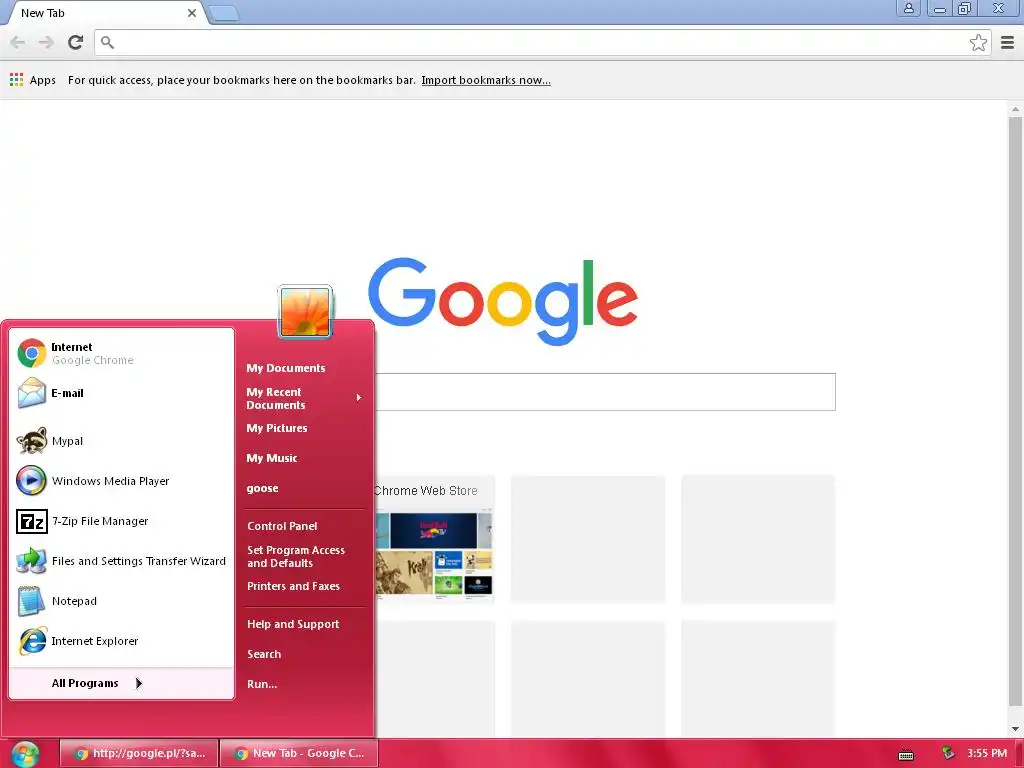Expand My Recent Documents submenu
Viewport: 1024px width, 768px height.
coord(304,398)
